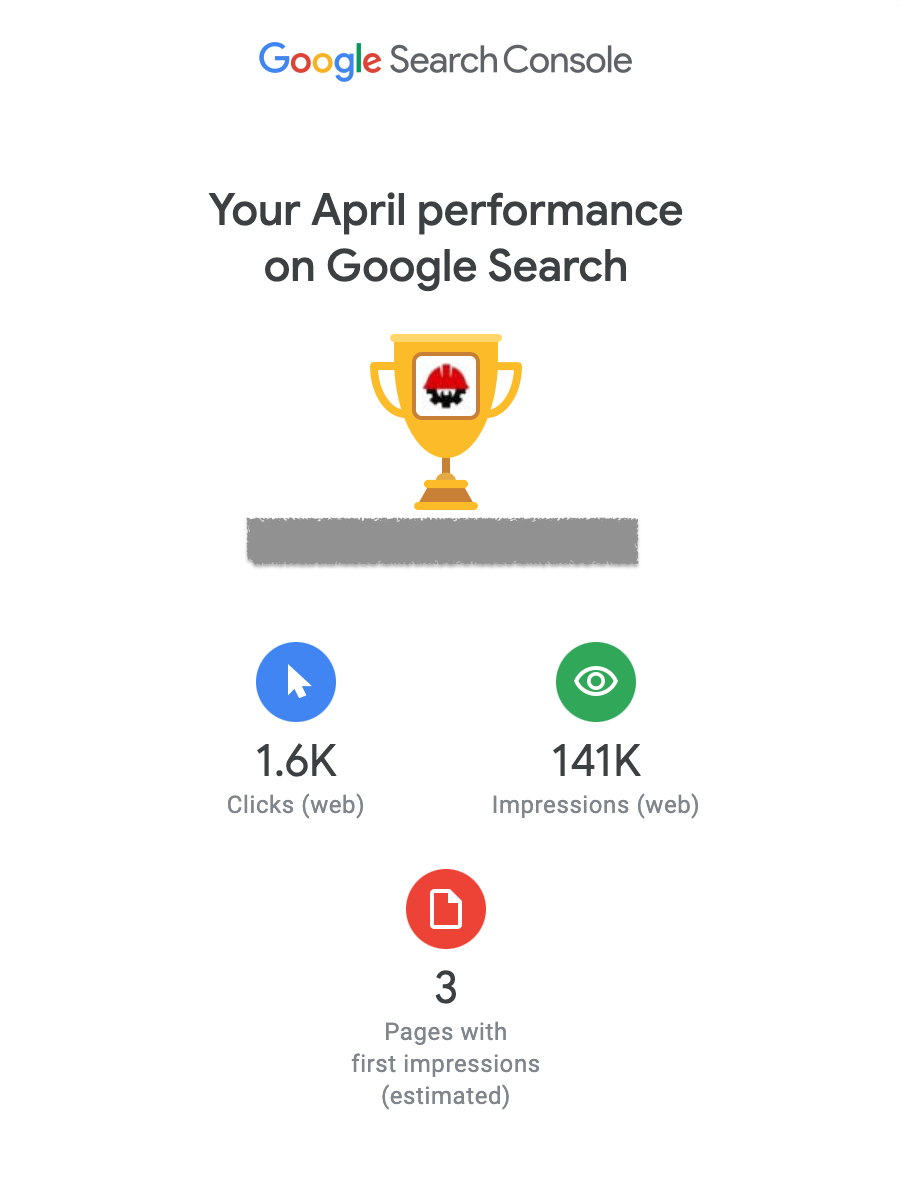Select the redacted gray site name bar
Screen dimensions: 900x1186
pos(442,541)
